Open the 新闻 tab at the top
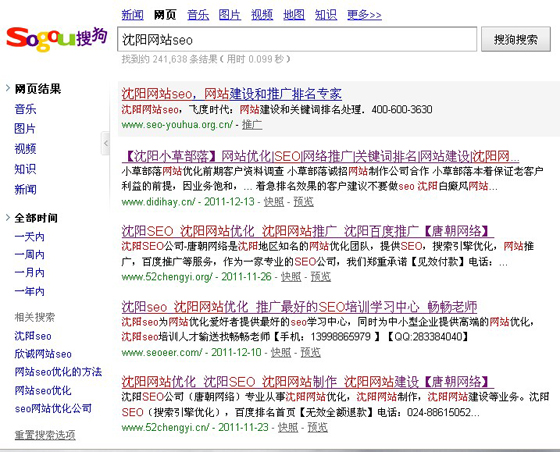560x452 pixels. coord(132,15)
